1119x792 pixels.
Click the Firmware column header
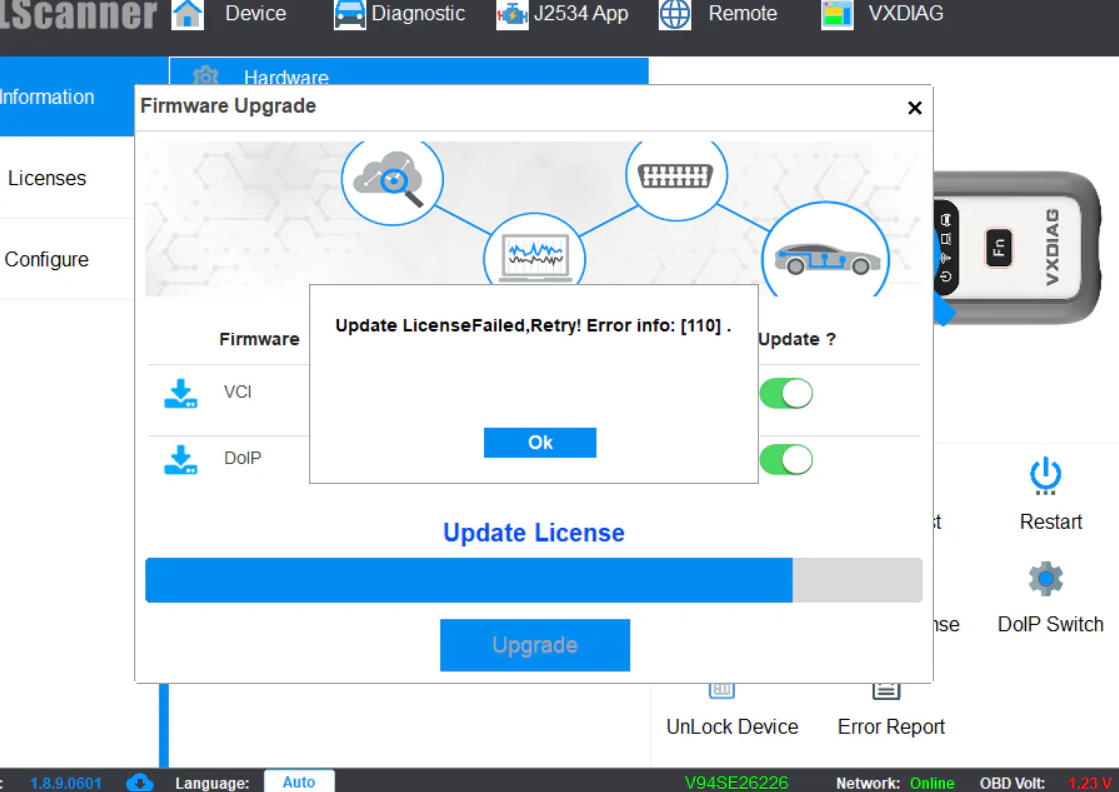click(259, 339)
